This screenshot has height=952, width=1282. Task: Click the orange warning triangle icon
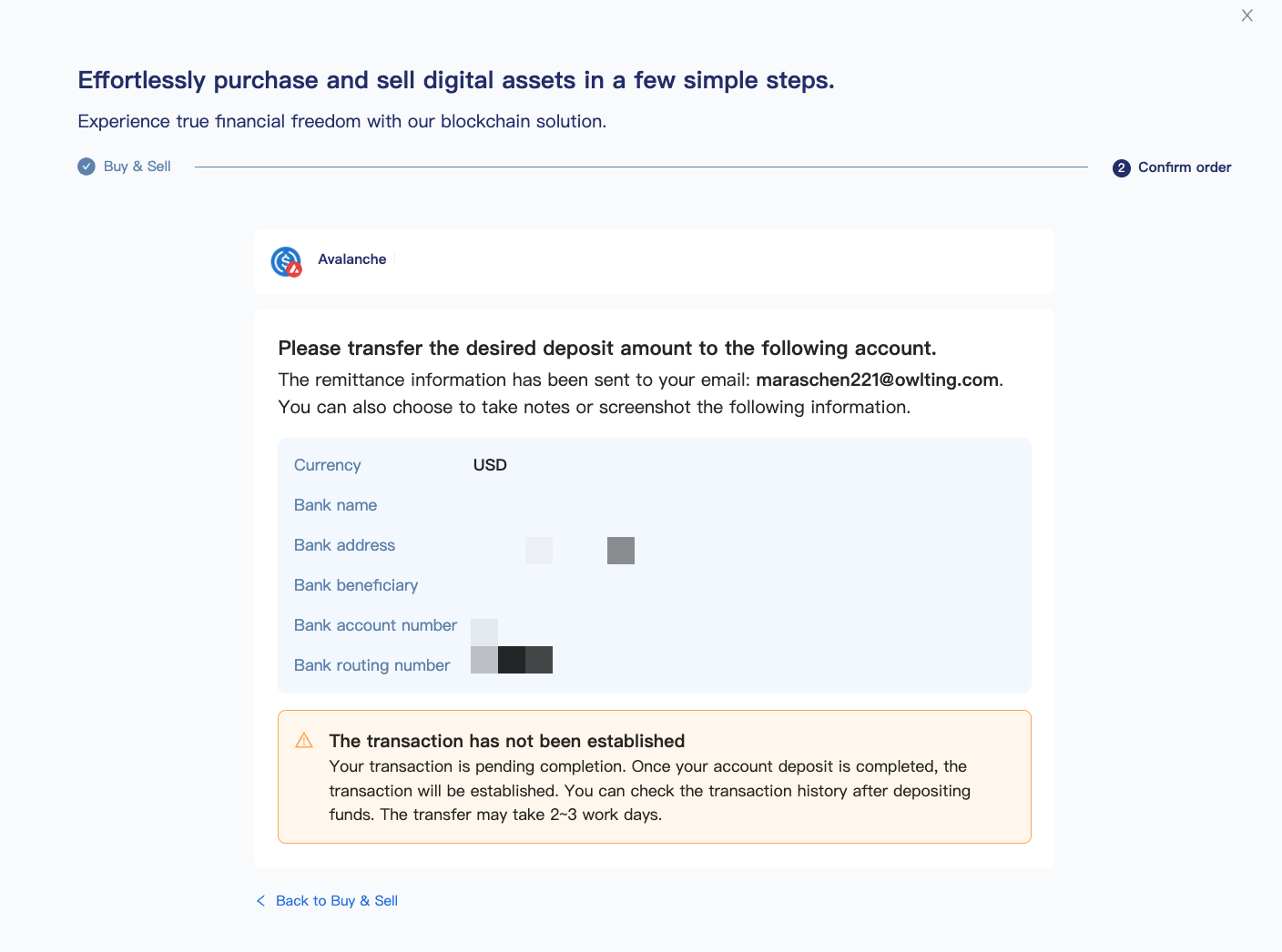click(x=304, y=741)
